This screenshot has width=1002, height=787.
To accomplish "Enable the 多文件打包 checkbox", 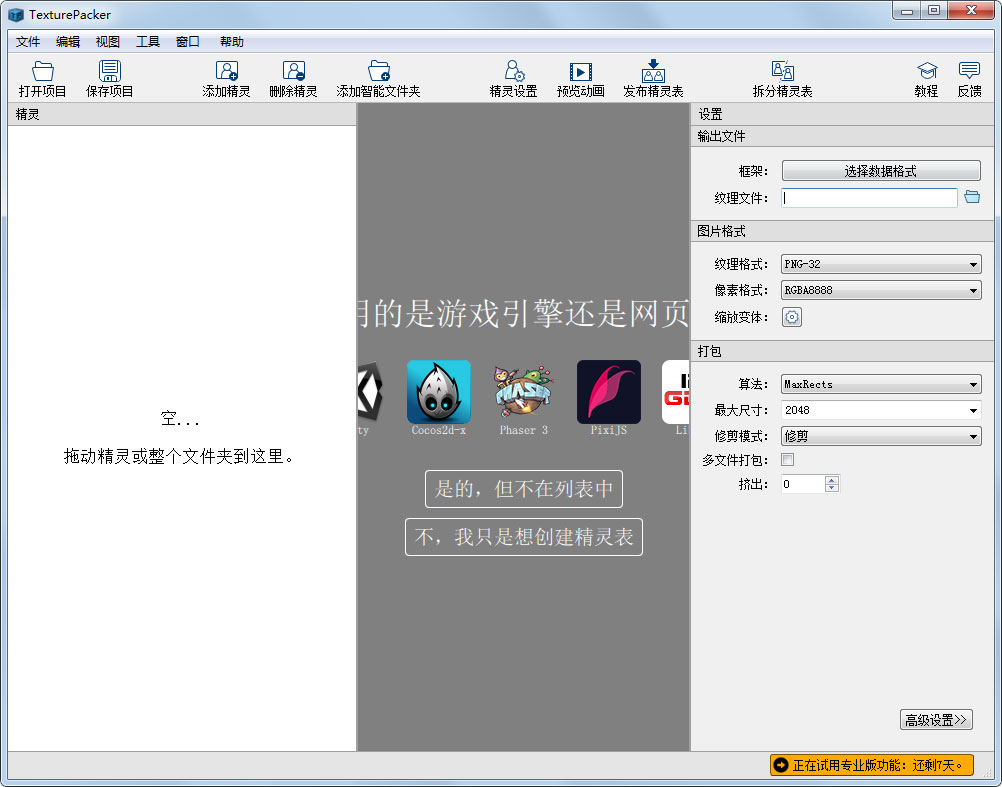I will (787, 459).
